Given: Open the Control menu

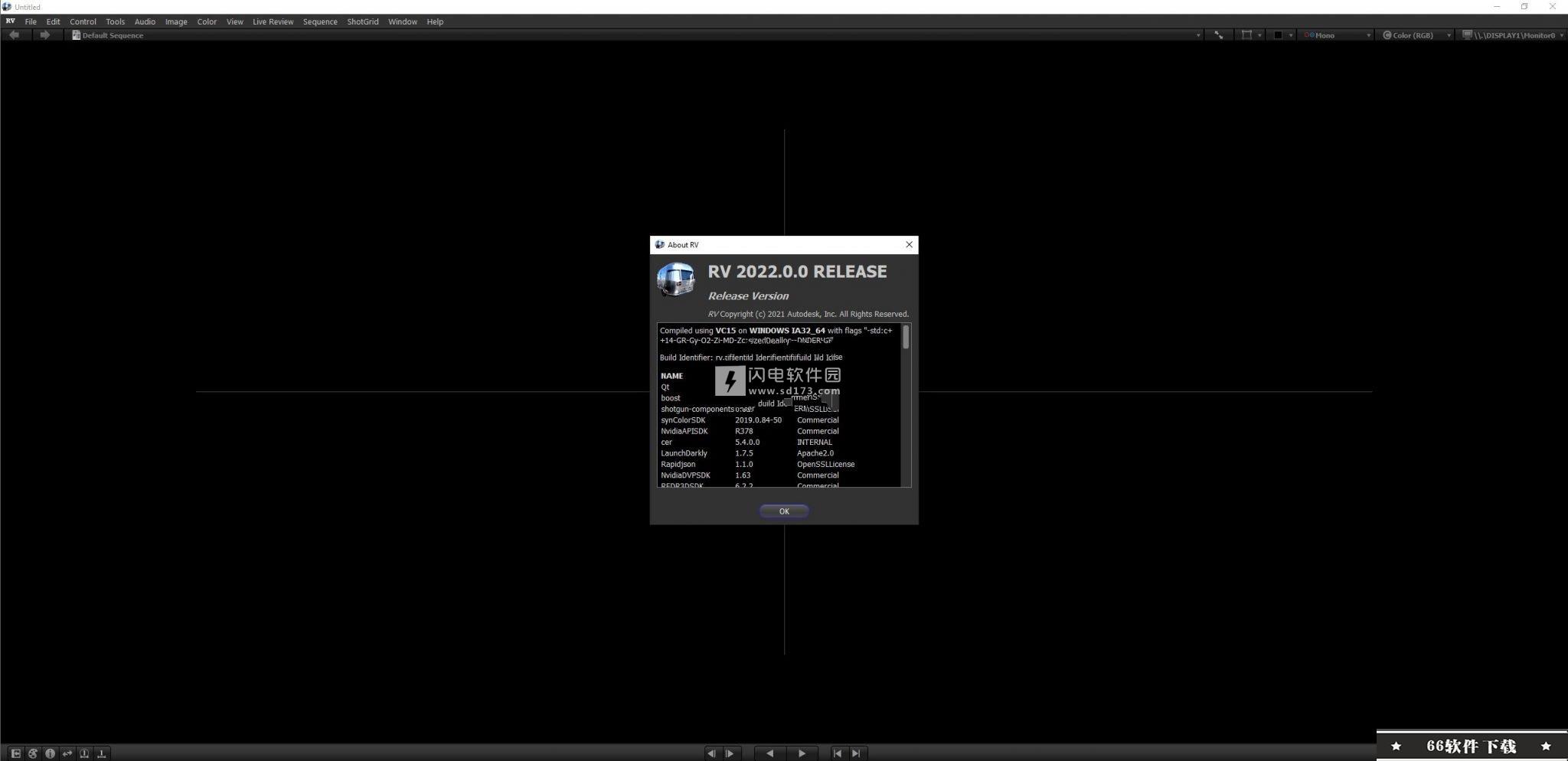Looking at the screenshot, I should tap(83, 21).
